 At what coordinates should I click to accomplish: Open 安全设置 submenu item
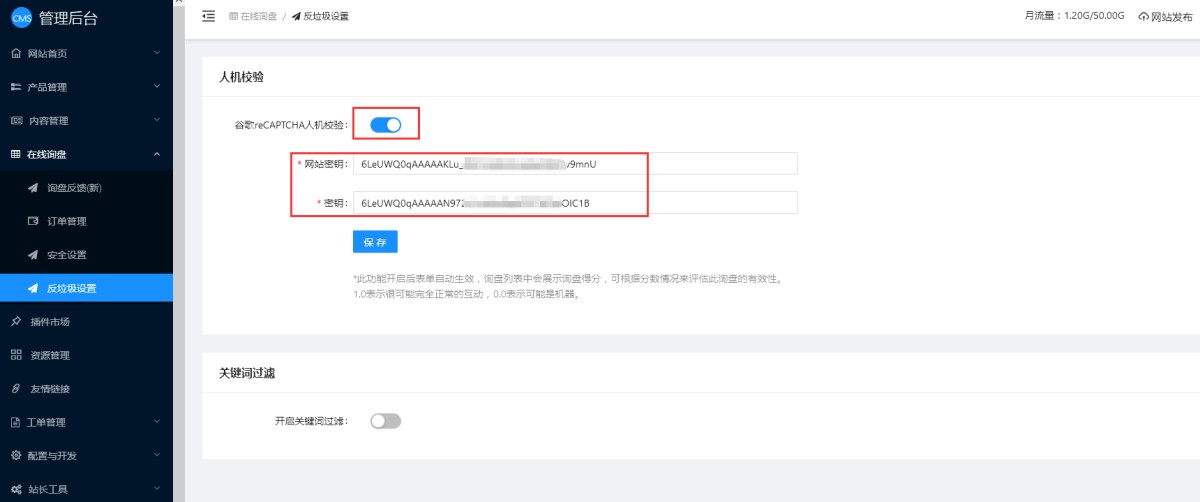pyautogui.click(x=86, y=254)
